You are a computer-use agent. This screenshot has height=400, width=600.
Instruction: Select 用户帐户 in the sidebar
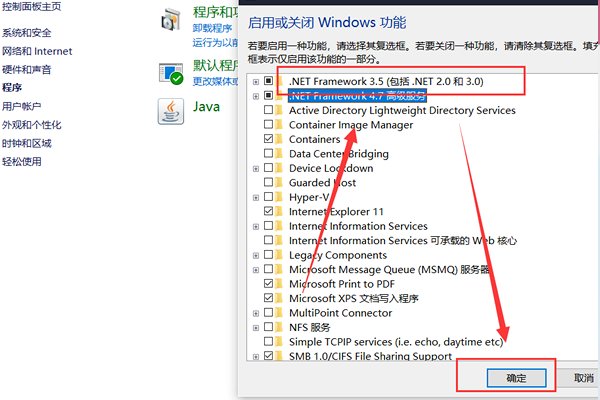click(21, 106)
